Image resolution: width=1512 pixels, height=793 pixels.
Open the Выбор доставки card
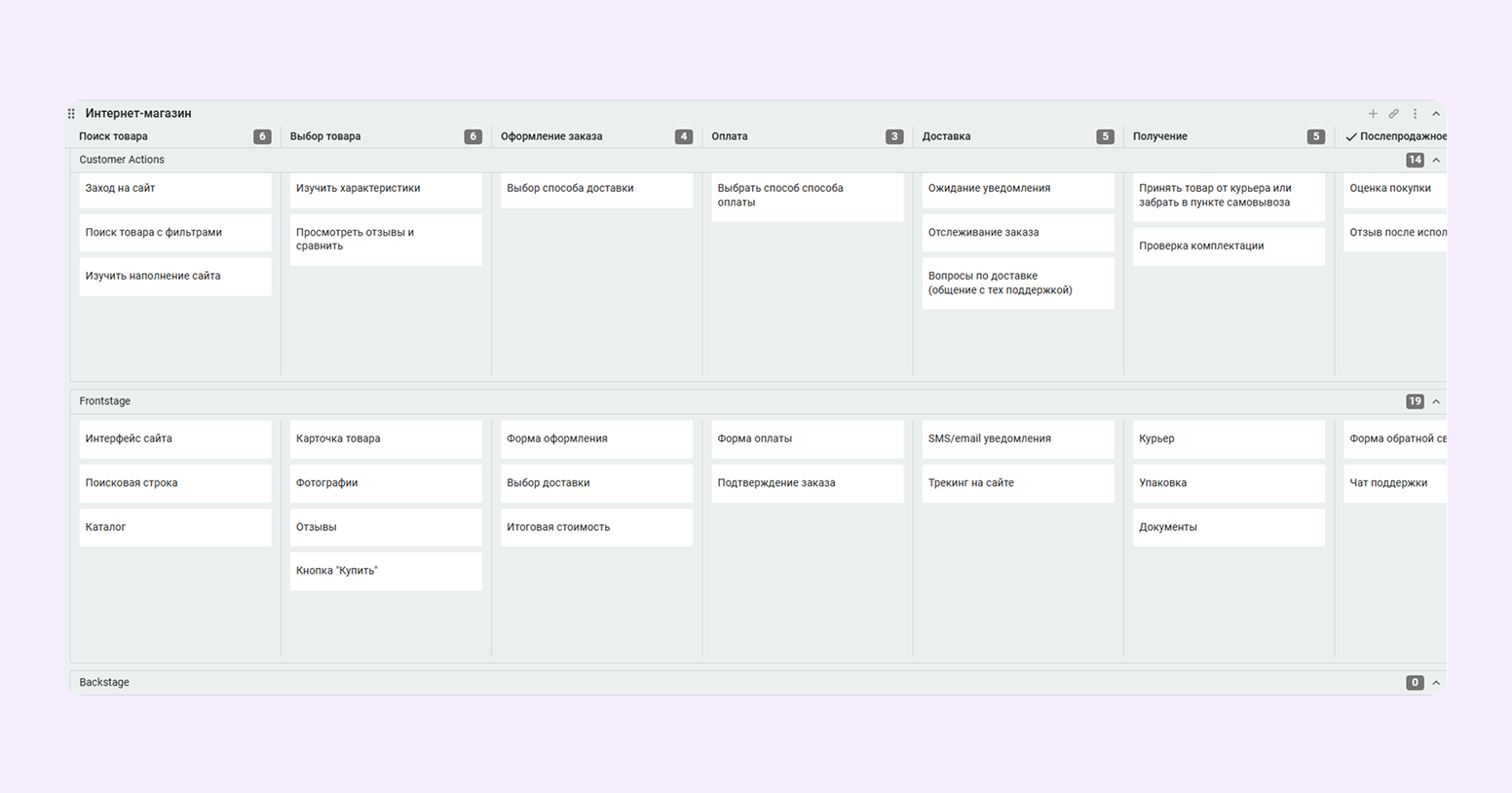point(597,483)
